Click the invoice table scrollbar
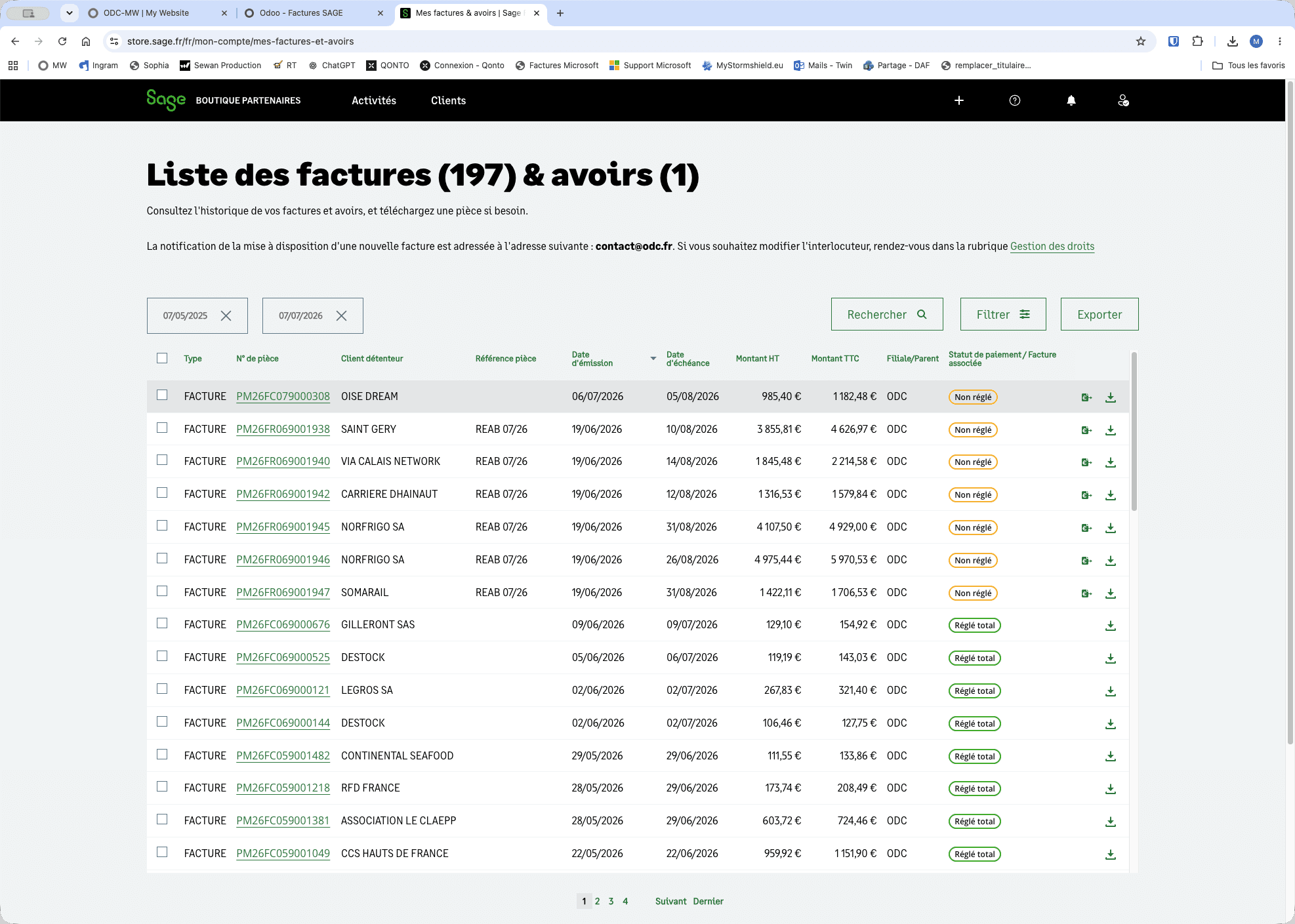Image resolution: width=1295 pixels, height=924 pixels. click(x=1134, y=432)
